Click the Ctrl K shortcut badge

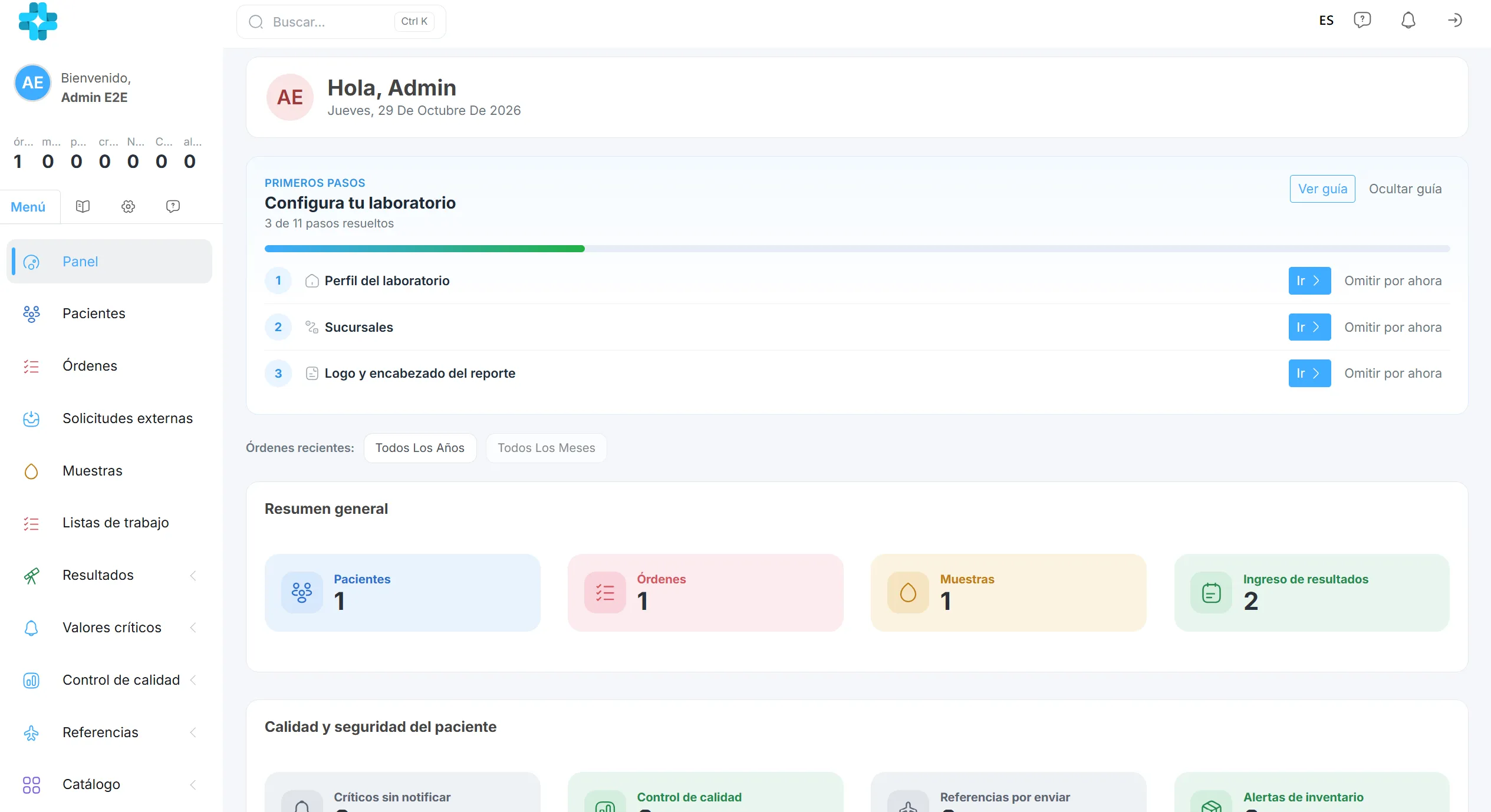click(x=414, y=21)
